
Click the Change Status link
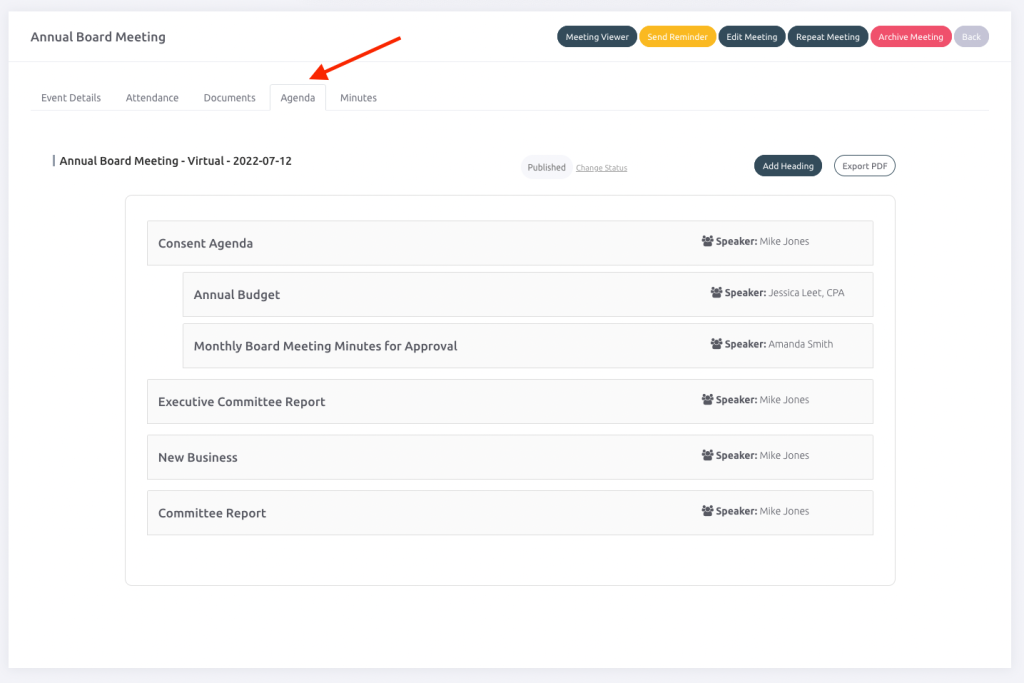point(601,168)
